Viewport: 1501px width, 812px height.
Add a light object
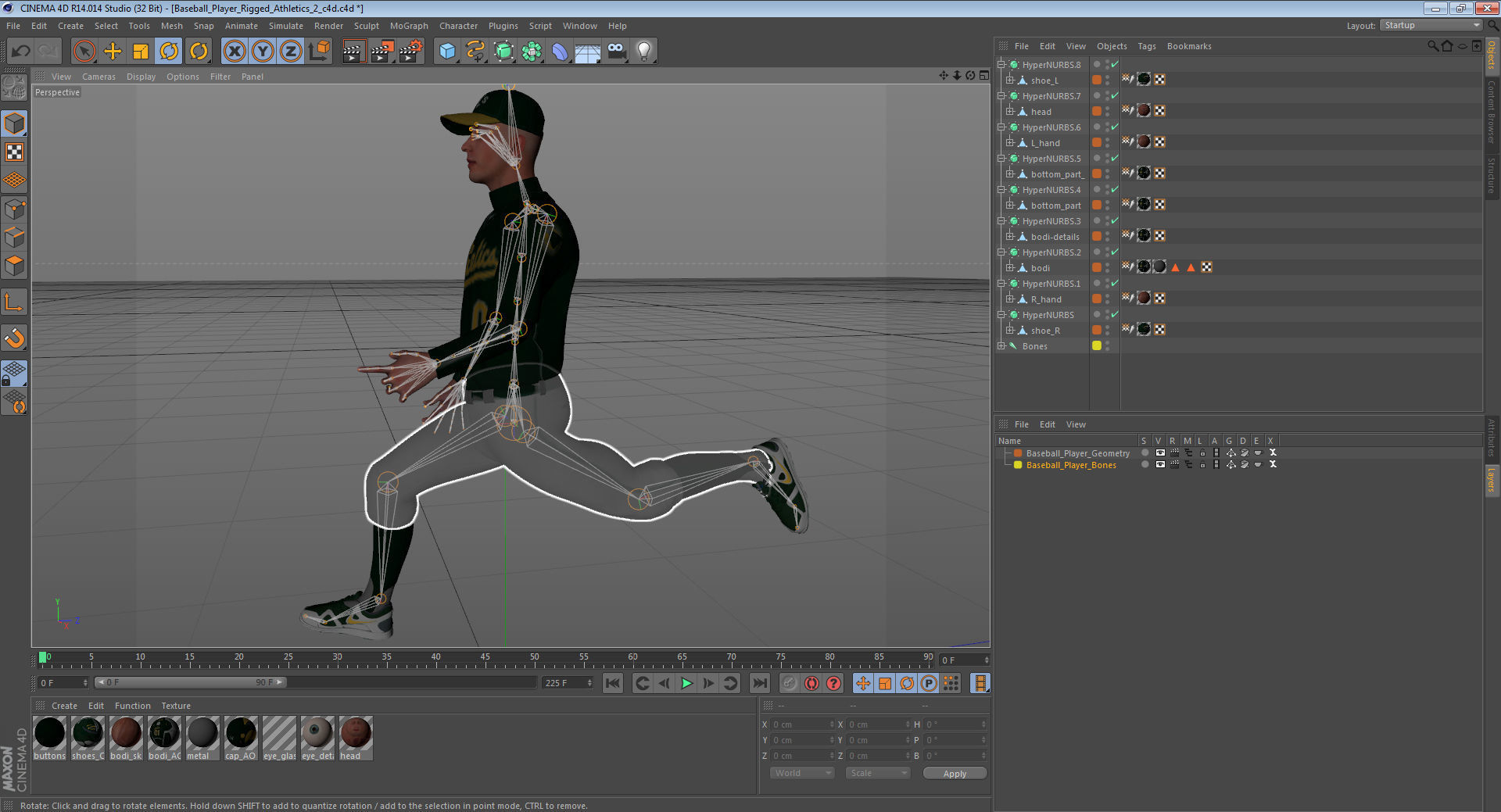[x=644, y=52]
